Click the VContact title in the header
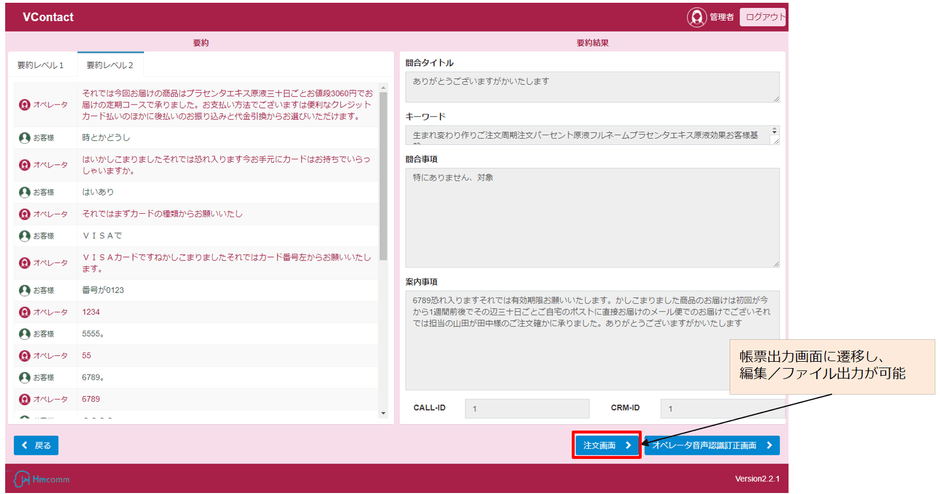Image resolution: width=940 pixels, height=494 pixels. [48, 17]
